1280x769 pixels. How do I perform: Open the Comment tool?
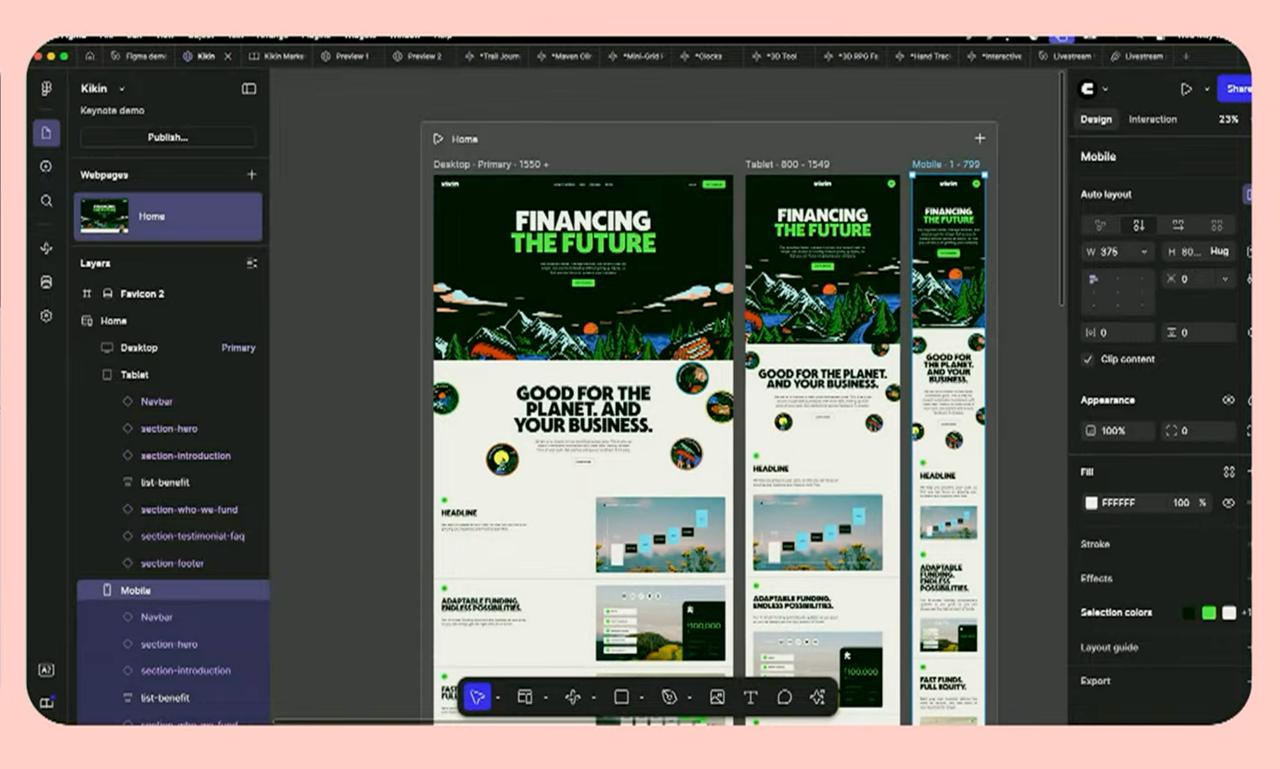tap(785, 697)
